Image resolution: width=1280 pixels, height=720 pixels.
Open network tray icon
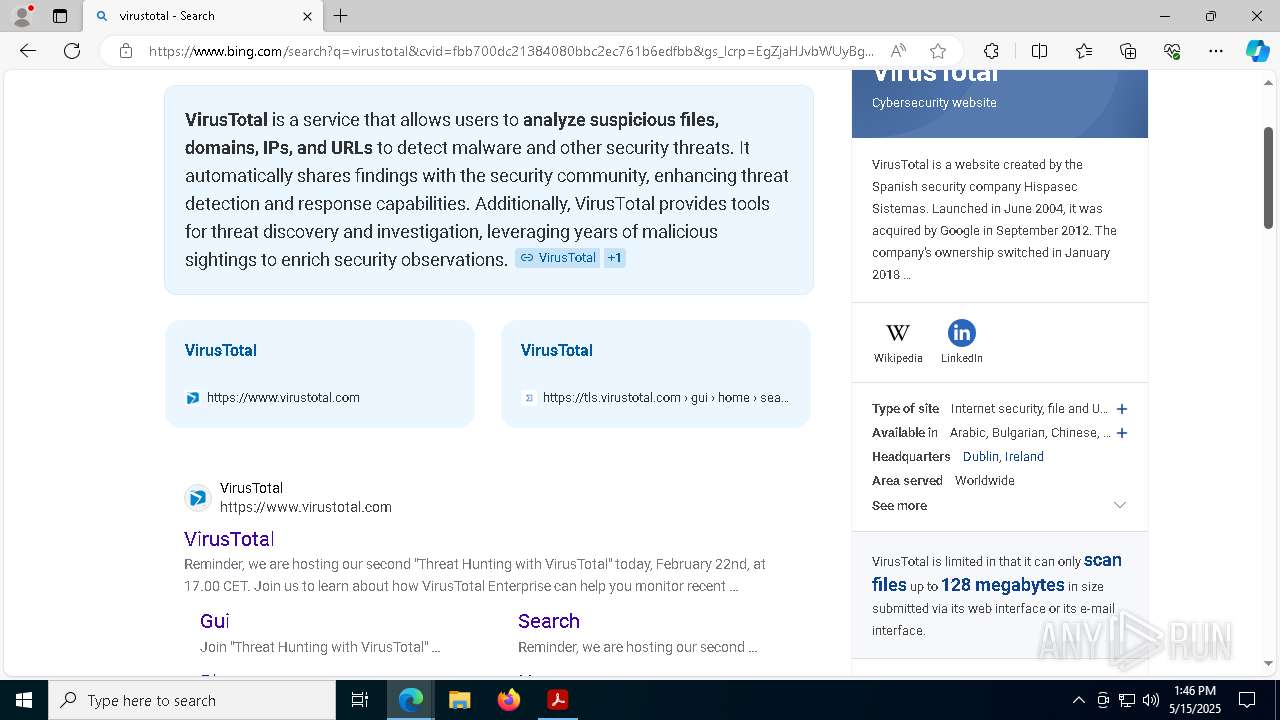(1127, 700)
